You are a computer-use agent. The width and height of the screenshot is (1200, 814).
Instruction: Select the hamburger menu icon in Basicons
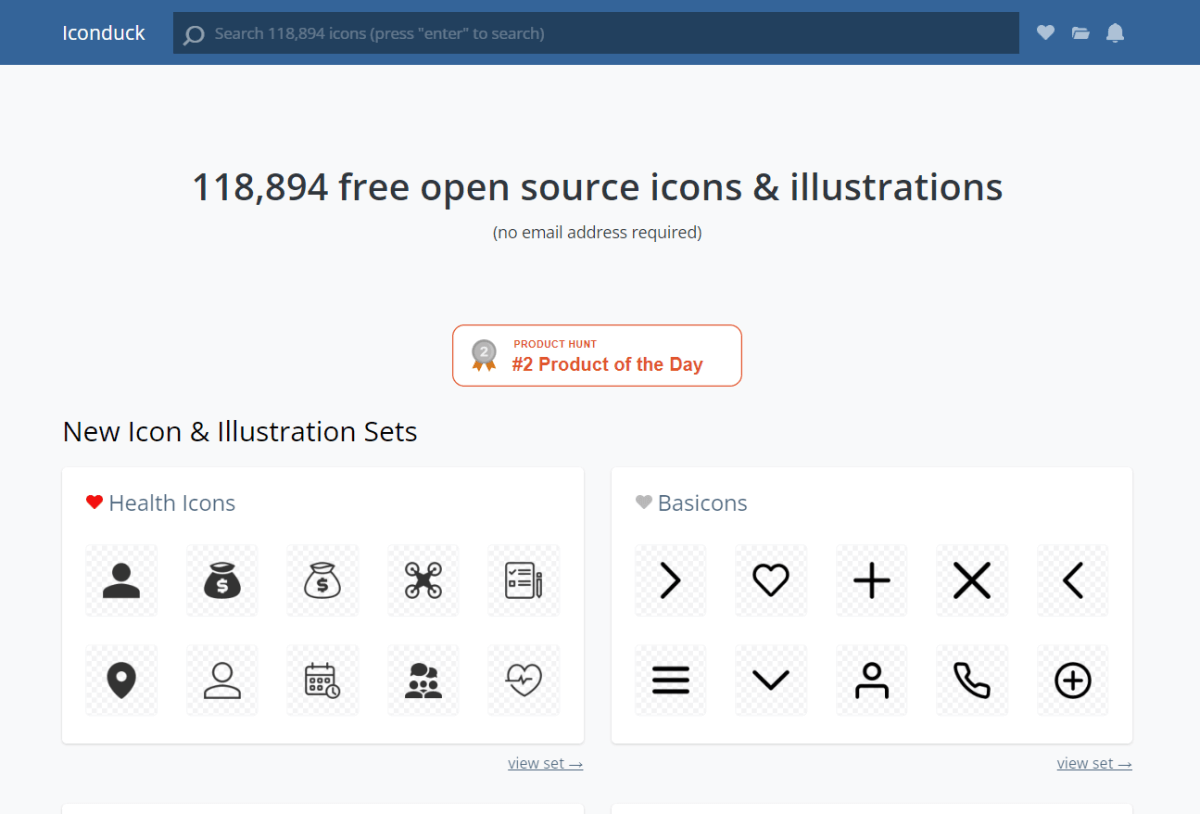tap(670, 680)
